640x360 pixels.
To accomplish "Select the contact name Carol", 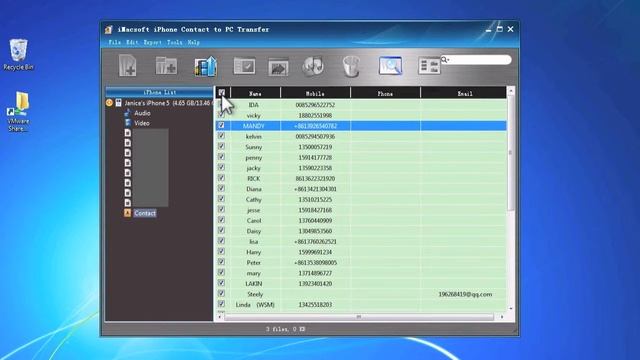I will pos(254,220).
